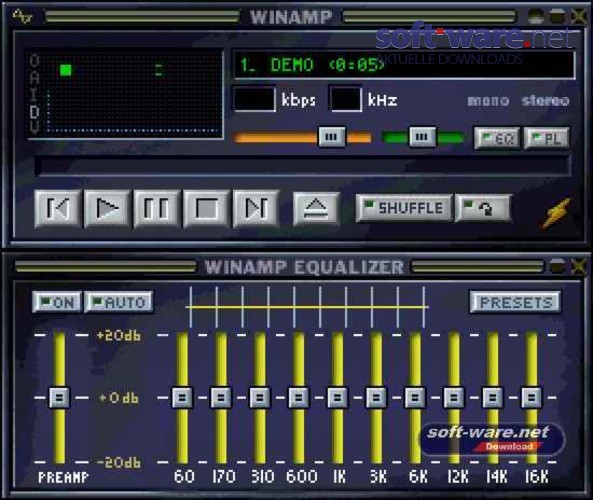Click the kbps bitrate display box
This screenshot has width=593, height=500.
tap(254, 99)
